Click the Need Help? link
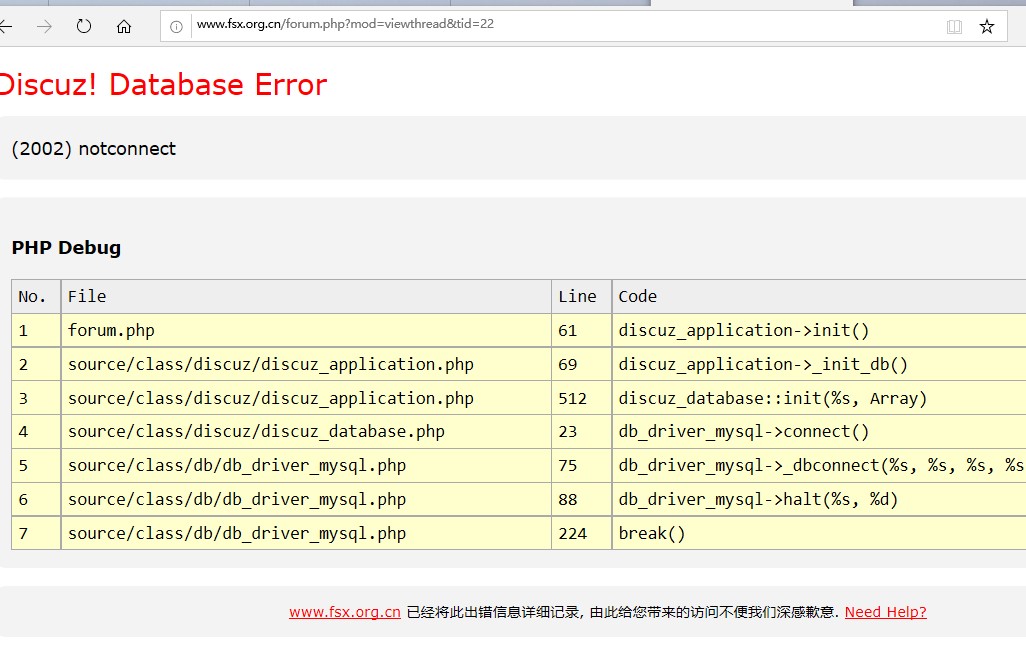The height and width of the screenshot is (655, 1026). tap(885, 612)
